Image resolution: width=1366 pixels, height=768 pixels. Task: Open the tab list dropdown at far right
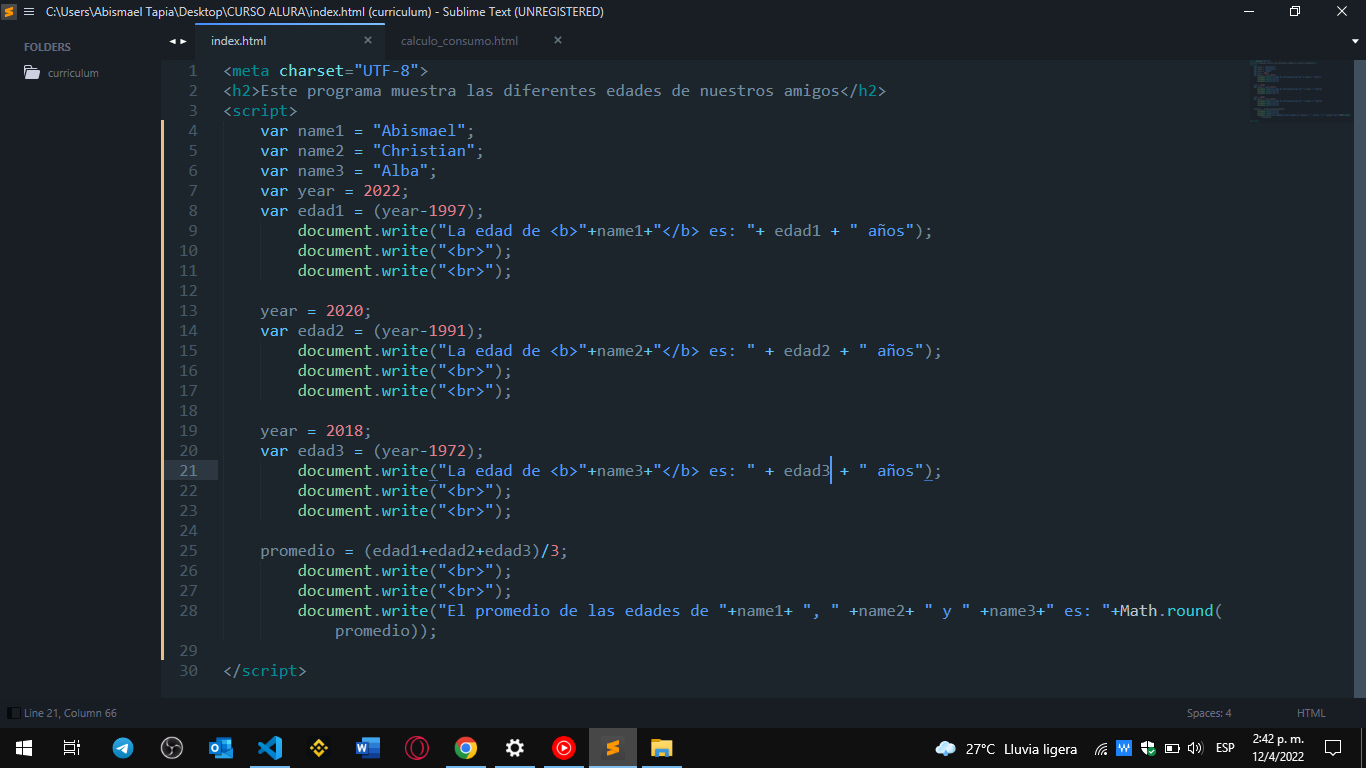coord(1356,41)
